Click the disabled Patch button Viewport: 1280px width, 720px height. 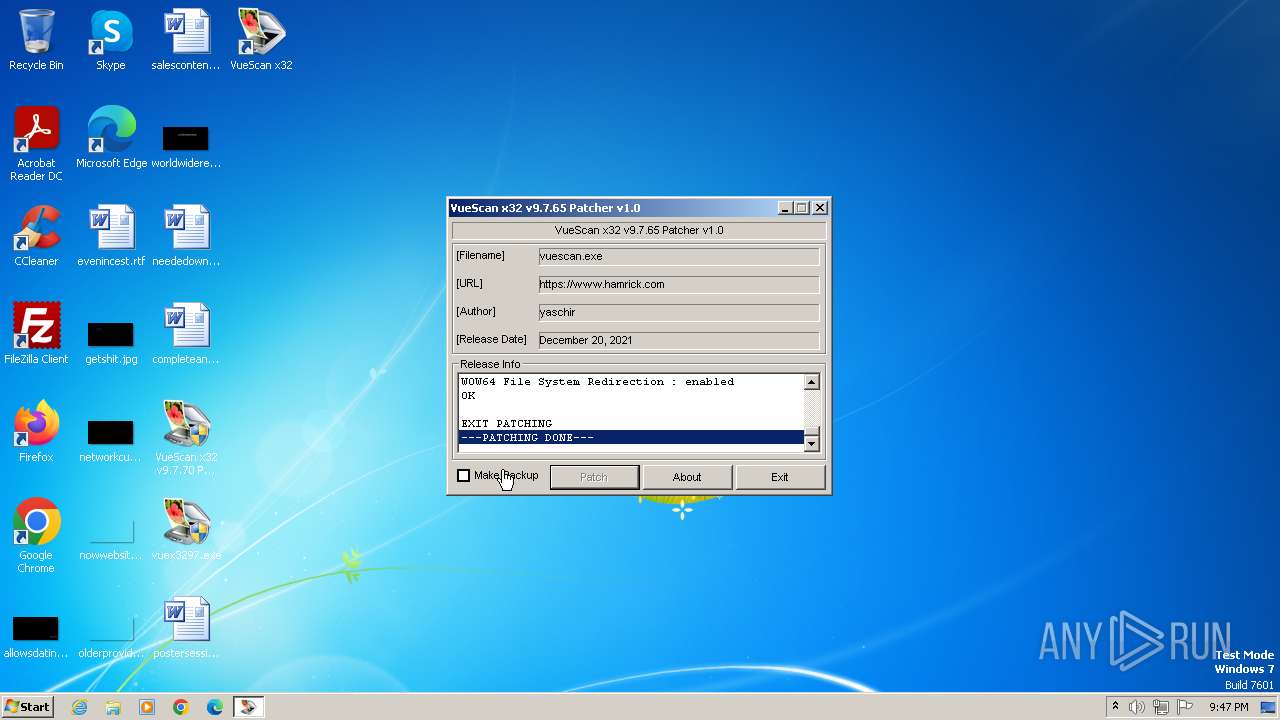click(594, 477)
